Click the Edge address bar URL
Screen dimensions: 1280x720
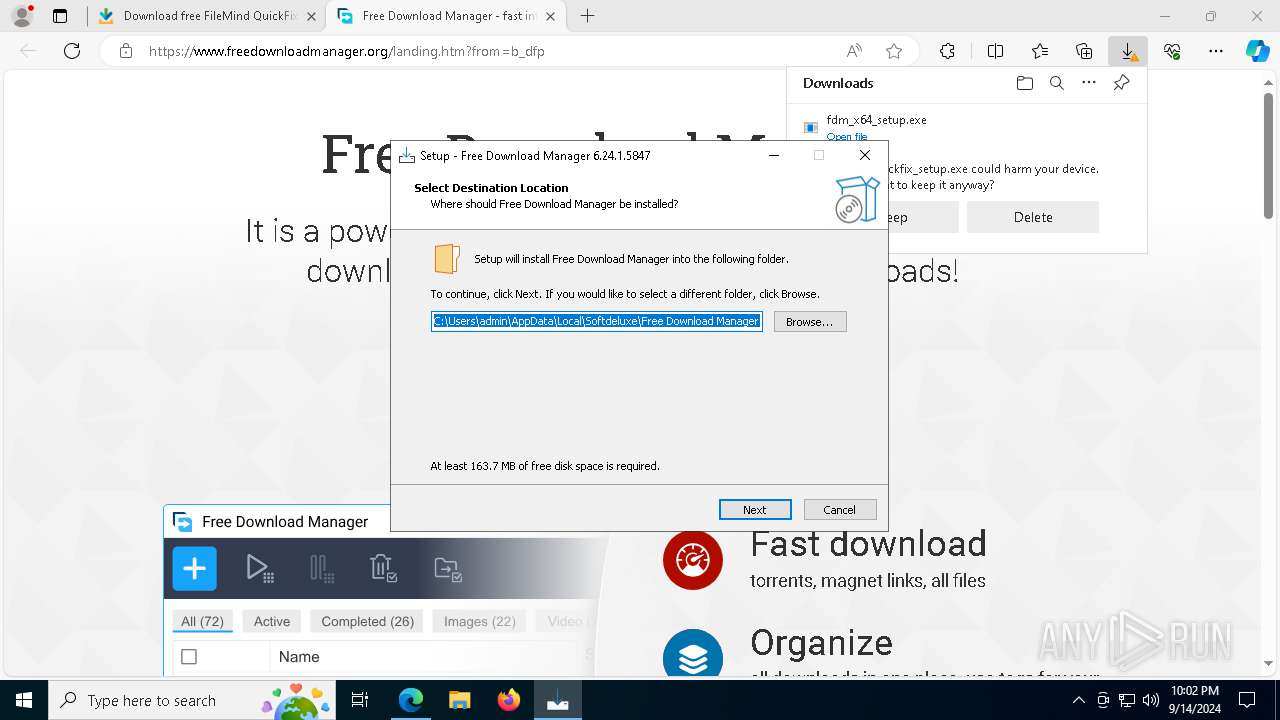coord(346,51)
